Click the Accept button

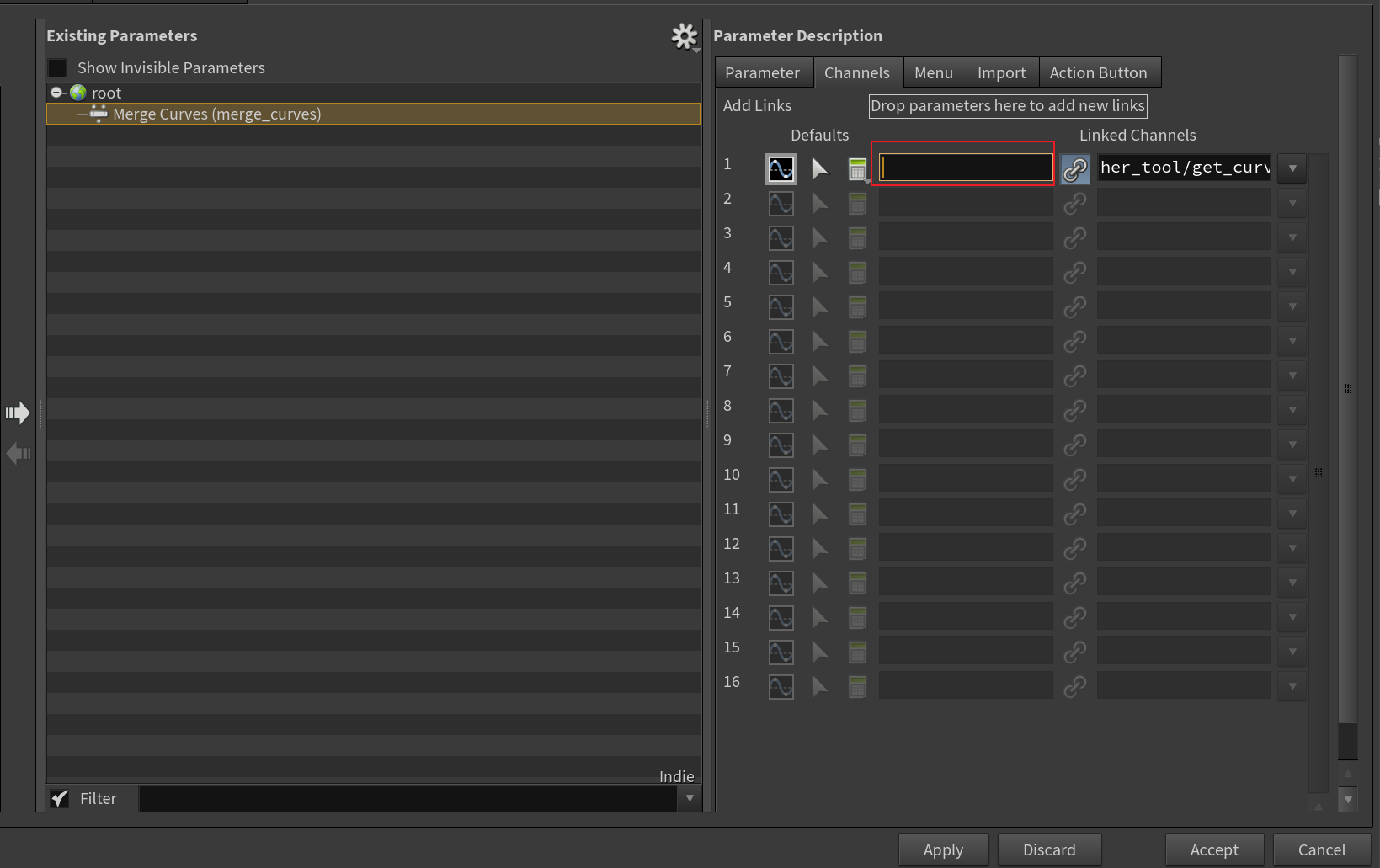pos(1214,850)
